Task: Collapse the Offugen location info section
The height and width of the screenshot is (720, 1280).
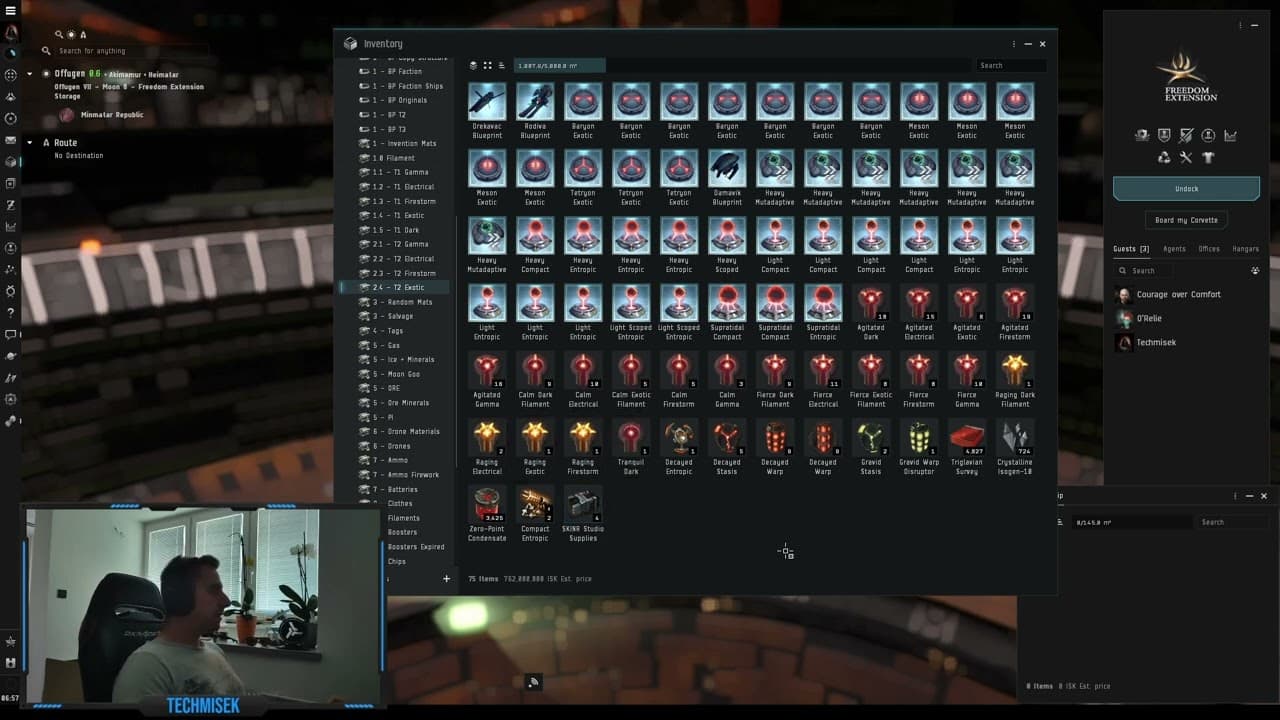Action: [x=30, y=73]
